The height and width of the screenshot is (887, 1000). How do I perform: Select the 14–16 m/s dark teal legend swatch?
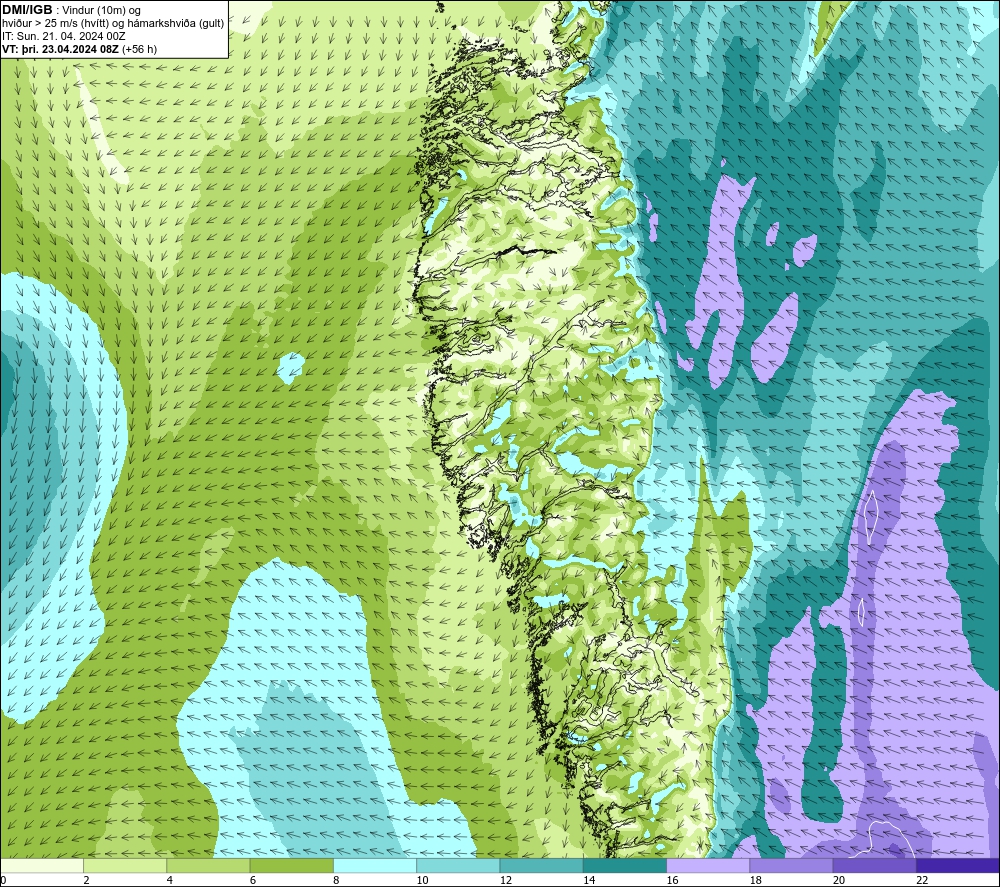coord(625,865)
